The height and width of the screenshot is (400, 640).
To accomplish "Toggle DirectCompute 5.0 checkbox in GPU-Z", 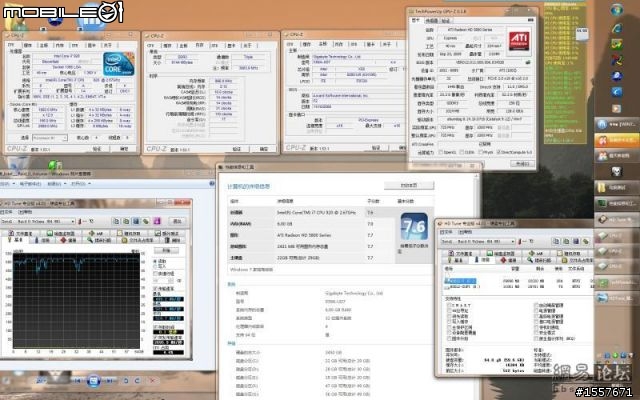I will click(x=499, y=152).
